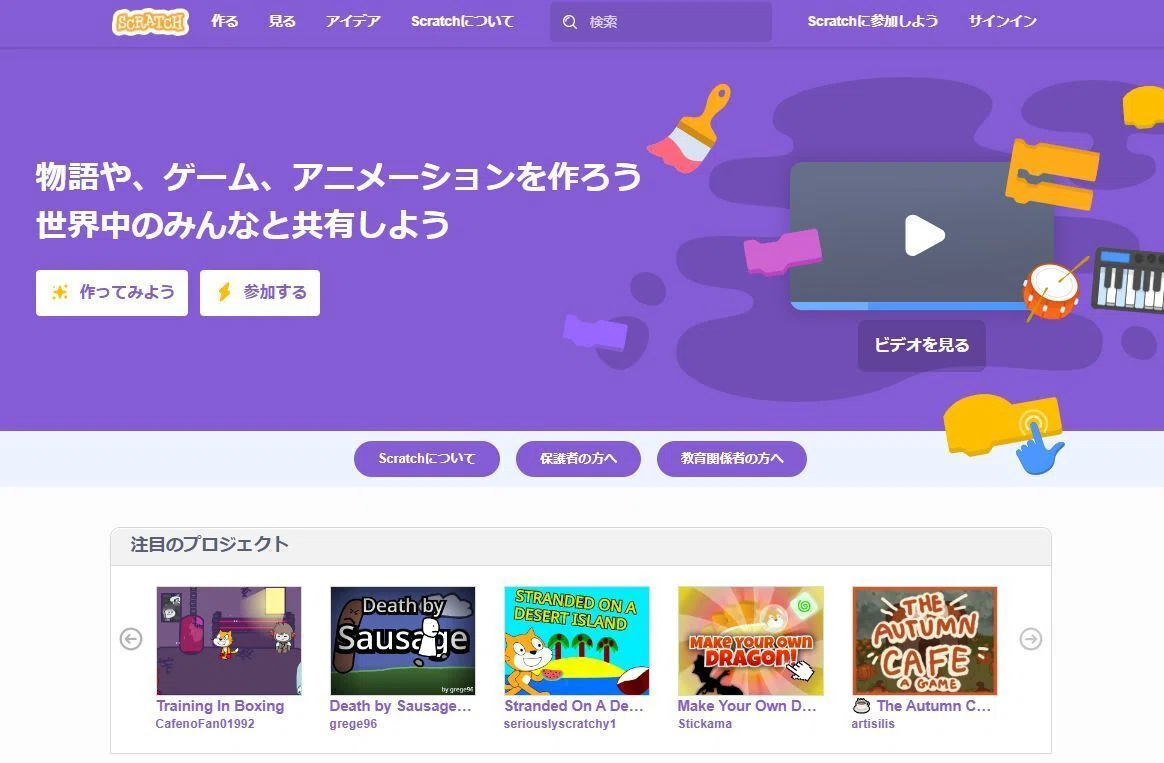Viewport: 1164px width, 763px height.
Task: Click the 参加する button
Action: (260, 292)
